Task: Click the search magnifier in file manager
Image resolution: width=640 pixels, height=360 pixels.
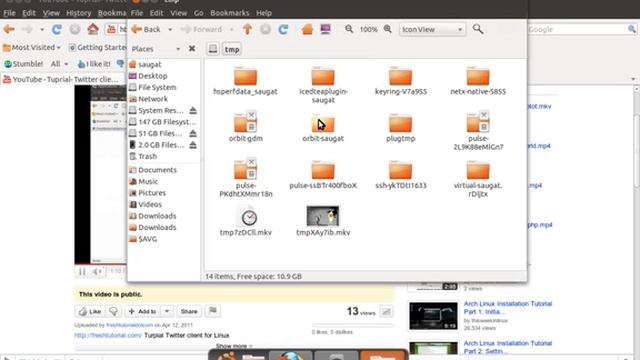Action: [478, 29]
